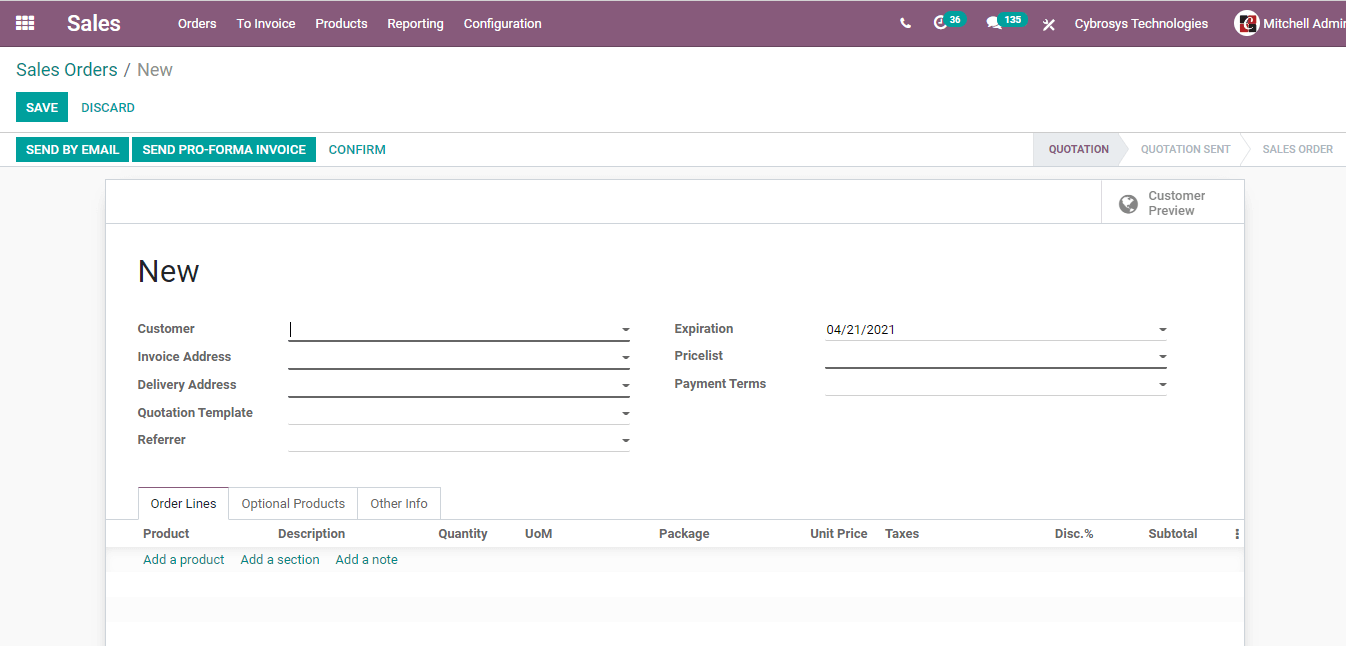Click the Subtotal column header
Viewport: 1346px width, 646px height.
tap(1173, 534)
